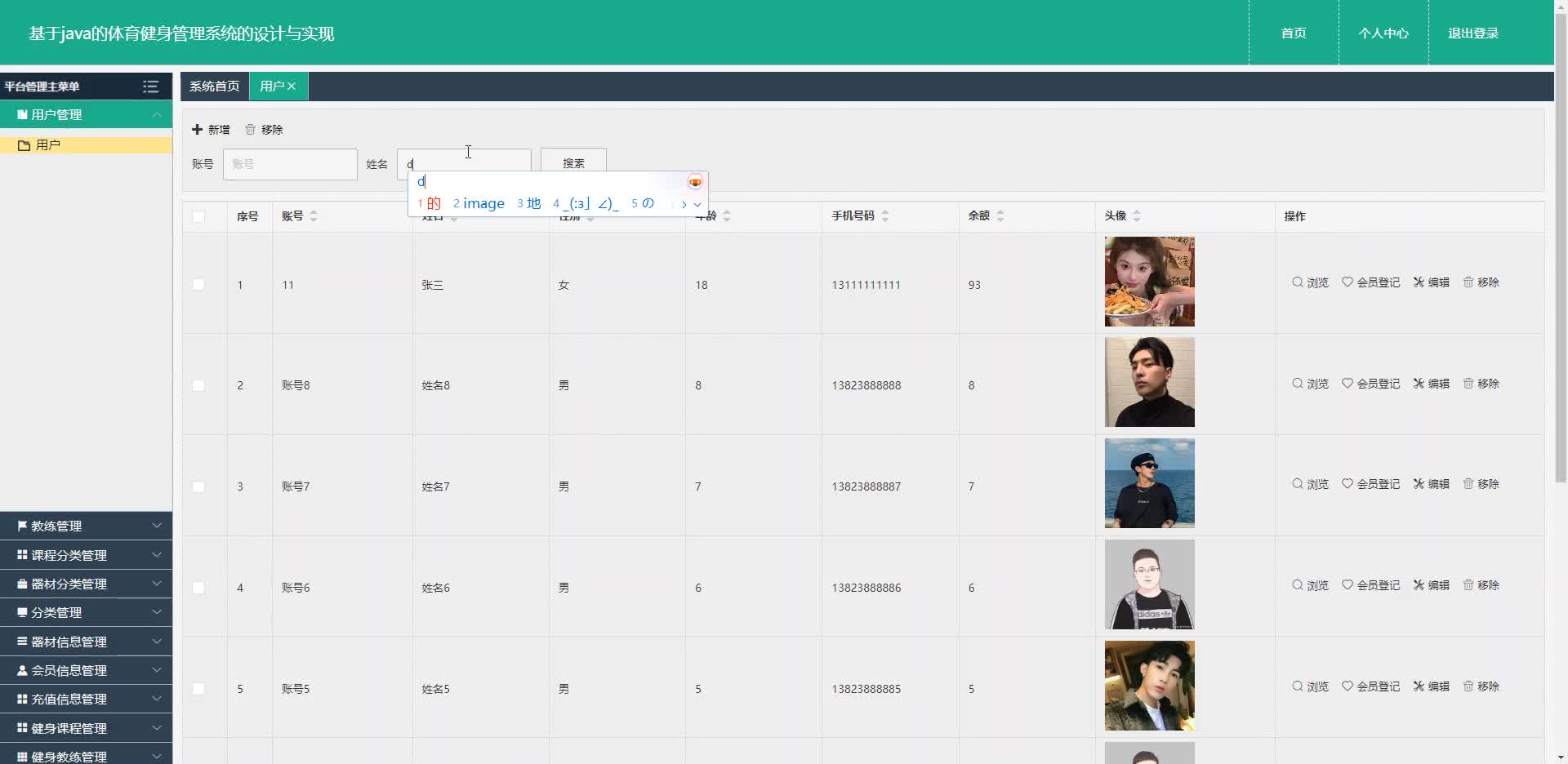1568x764 pixels.
Task: Check the checkbox for row 张三
Action: pyautogui.click(x=198, y=285)
